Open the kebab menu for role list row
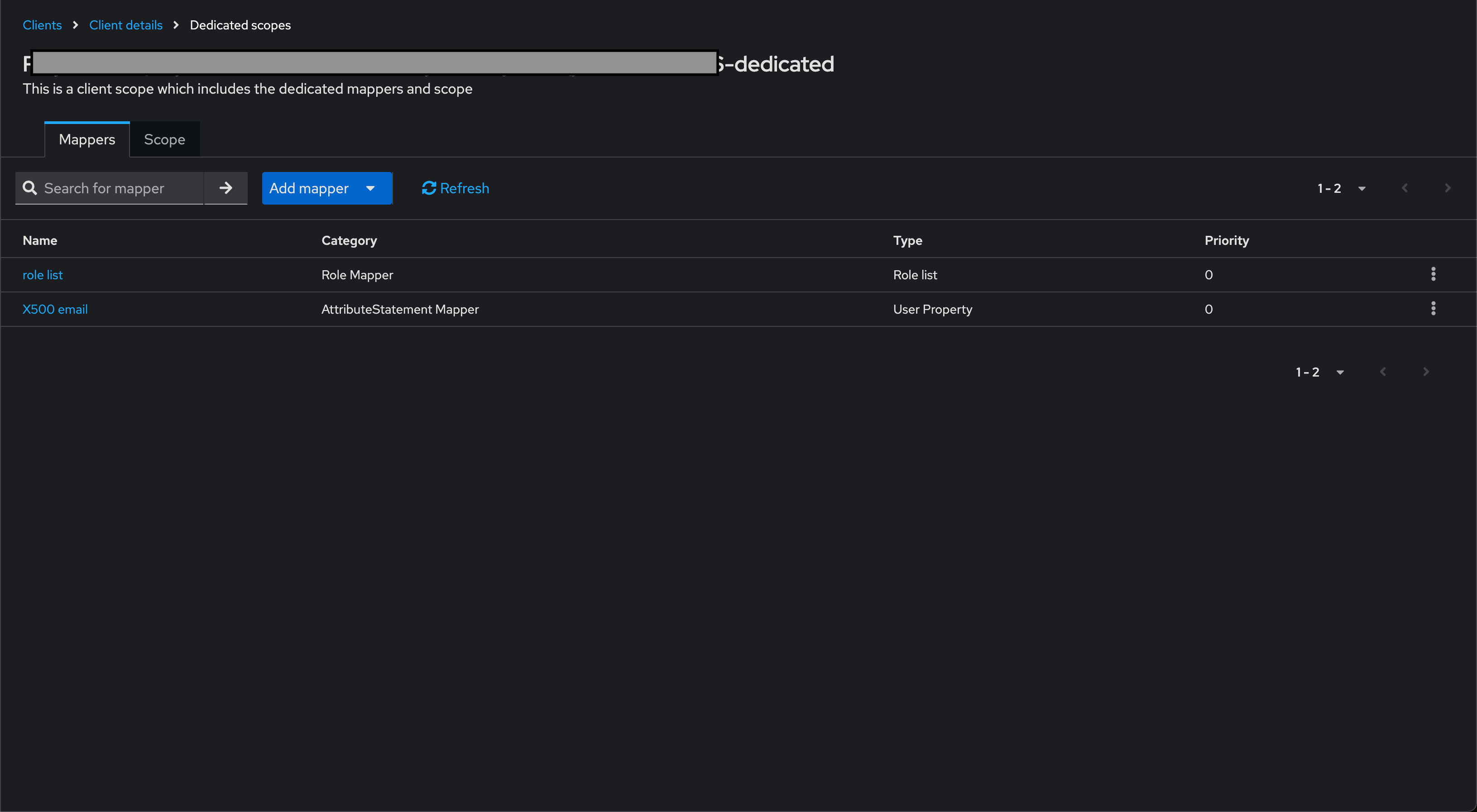The height and width of the screenshot is (812, 1477). [1433, 274]
